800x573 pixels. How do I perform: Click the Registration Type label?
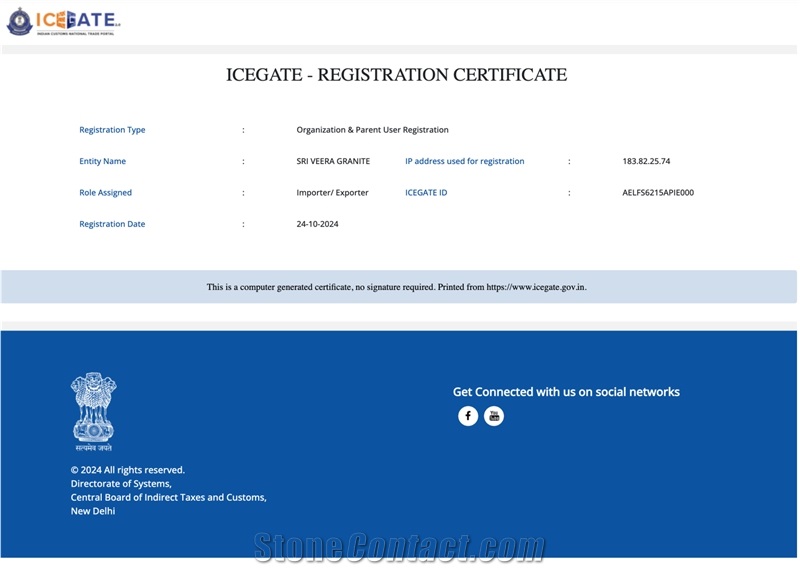[112, 130]
